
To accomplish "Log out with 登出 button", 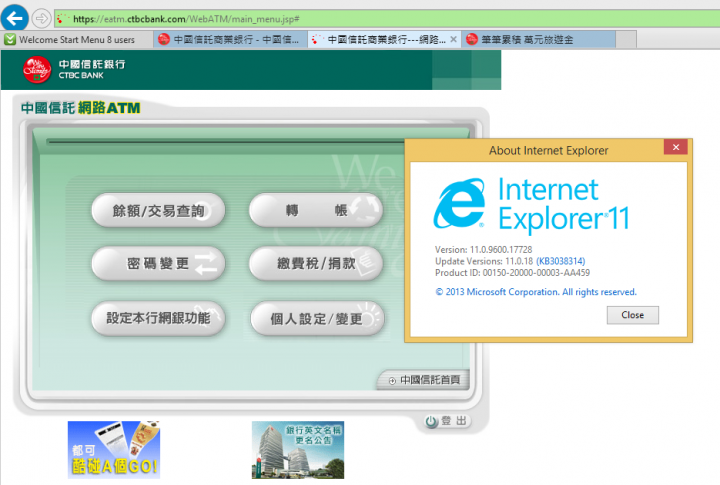I will click(447, 421).
